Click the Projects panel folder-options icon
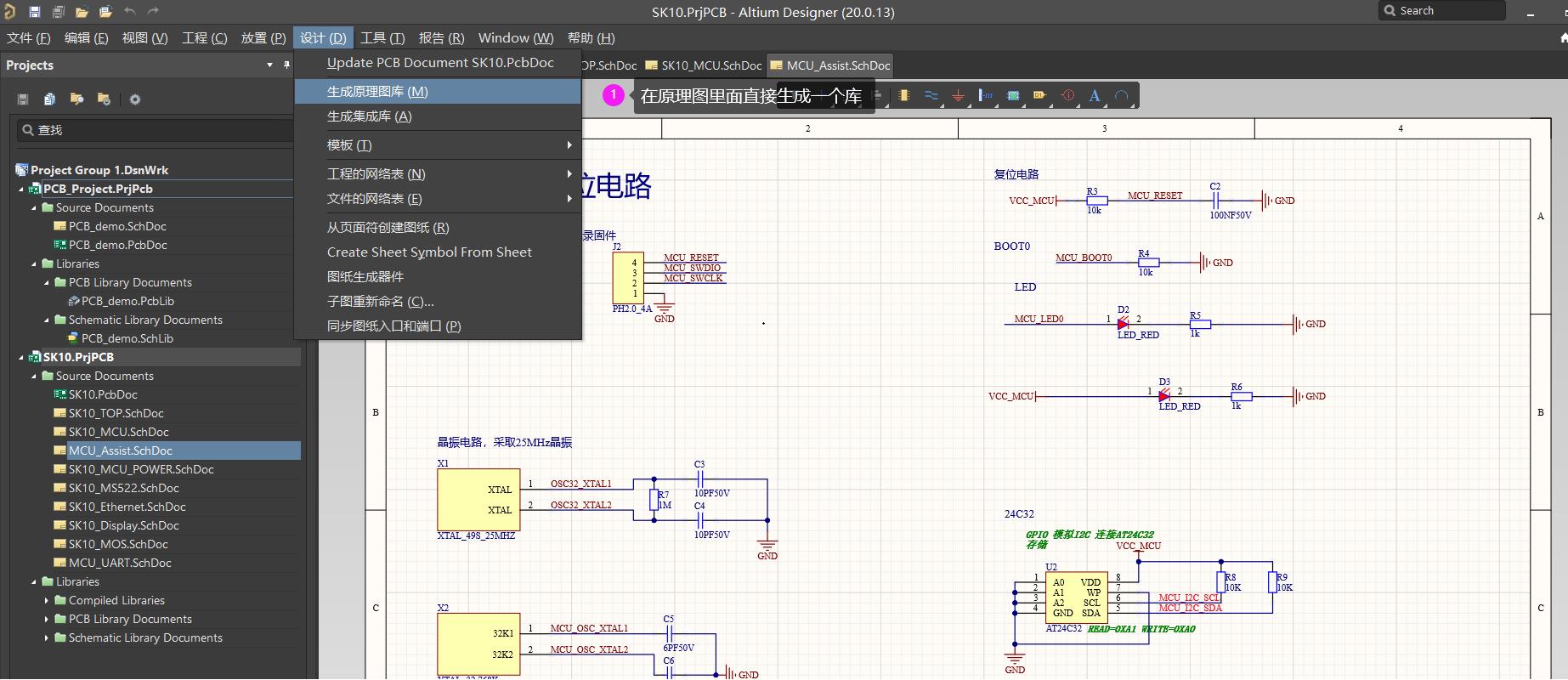The width and height of the screenshot is (1568, 680). [104, 99]
